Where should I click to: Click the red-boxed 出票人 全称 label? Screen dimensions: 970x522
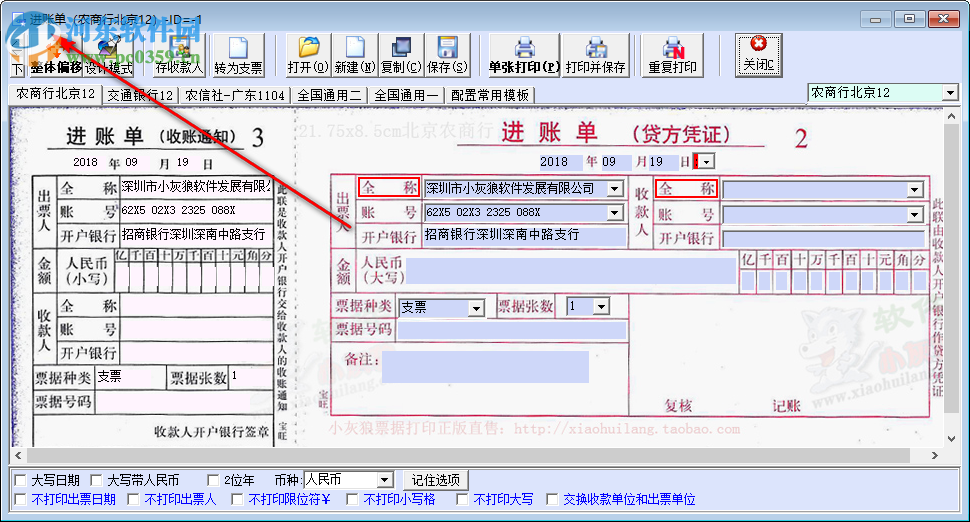coord(388,187)
